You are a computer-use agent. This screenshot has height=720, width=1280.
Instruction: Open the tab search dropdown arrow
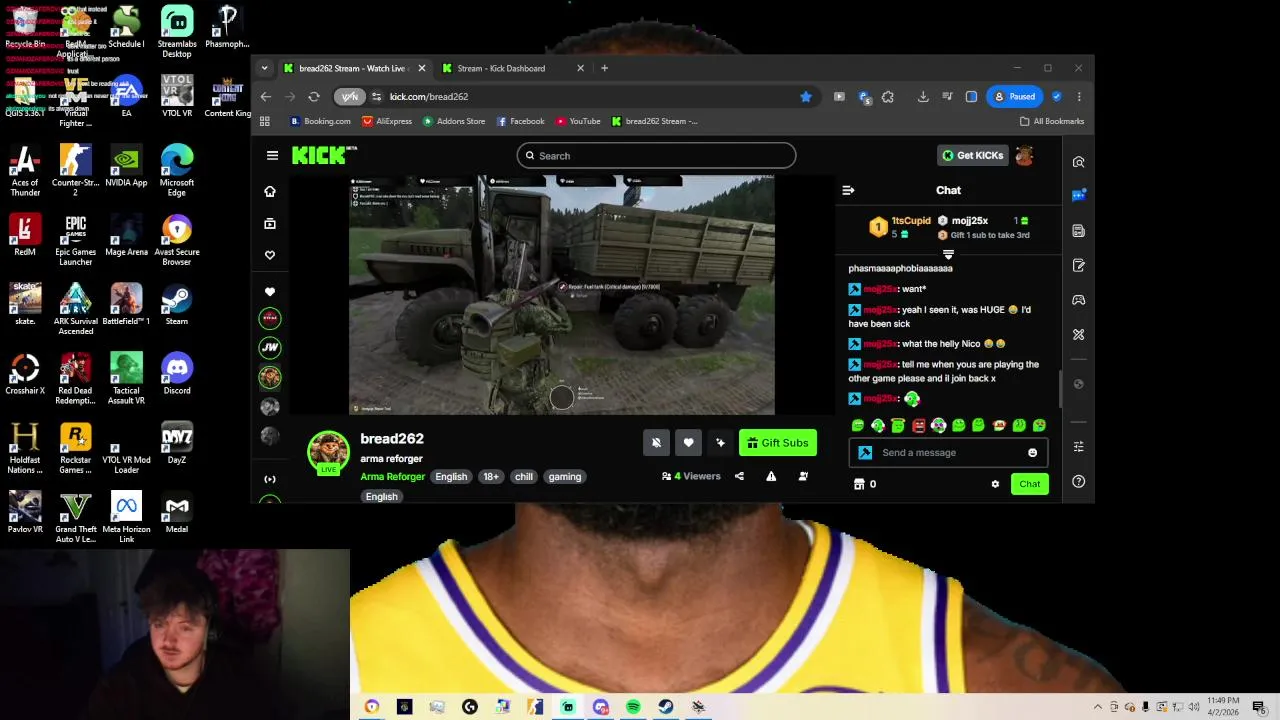(x=264, y=68)
